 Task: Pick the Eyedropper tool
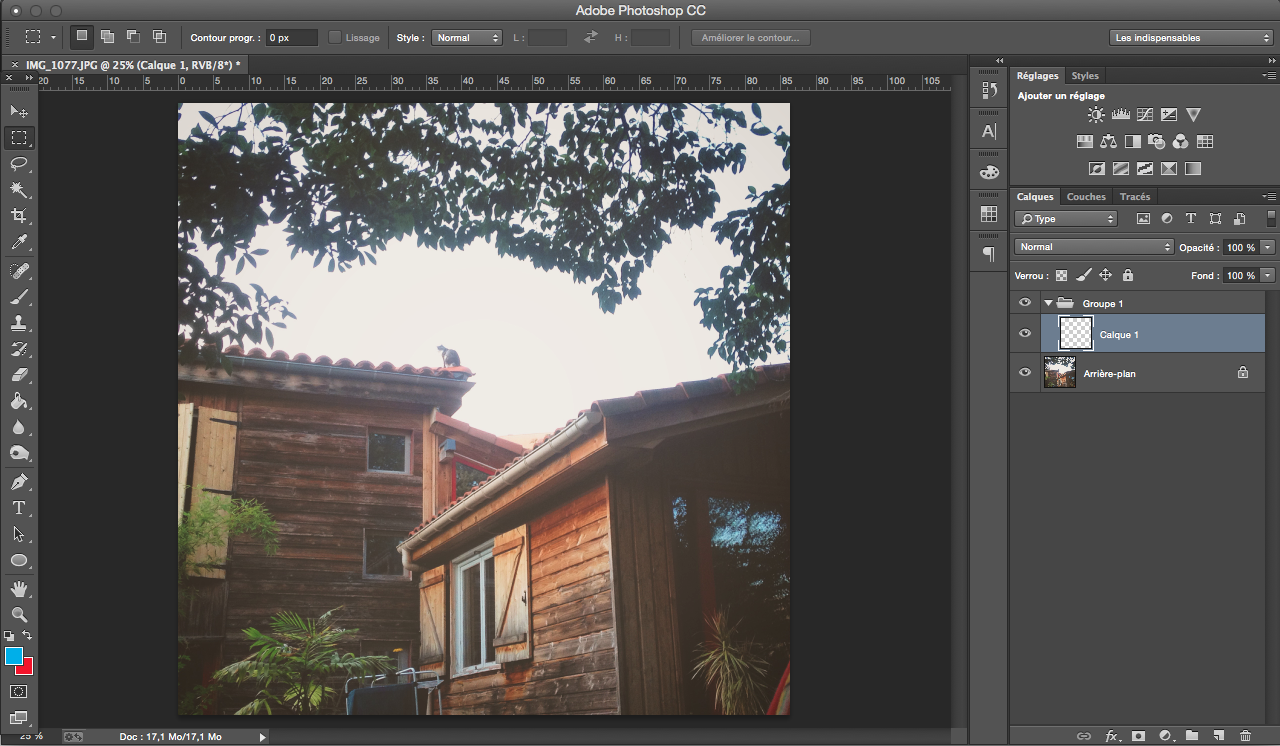pyautogui.click(x=19, y=242)
